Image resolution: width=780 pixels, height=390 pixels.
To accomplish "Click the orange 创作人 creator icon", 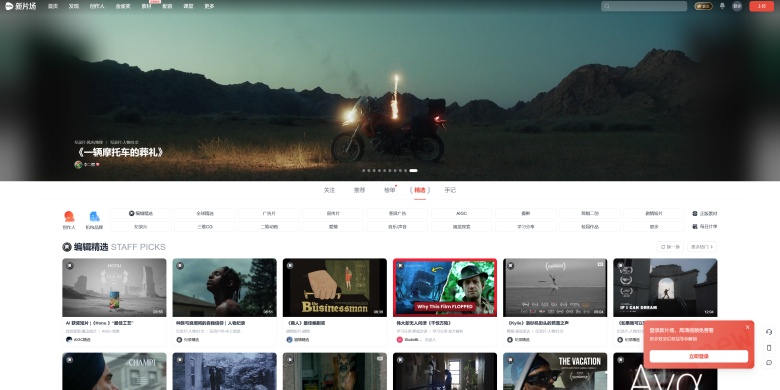I will click(x=69, y=216).
